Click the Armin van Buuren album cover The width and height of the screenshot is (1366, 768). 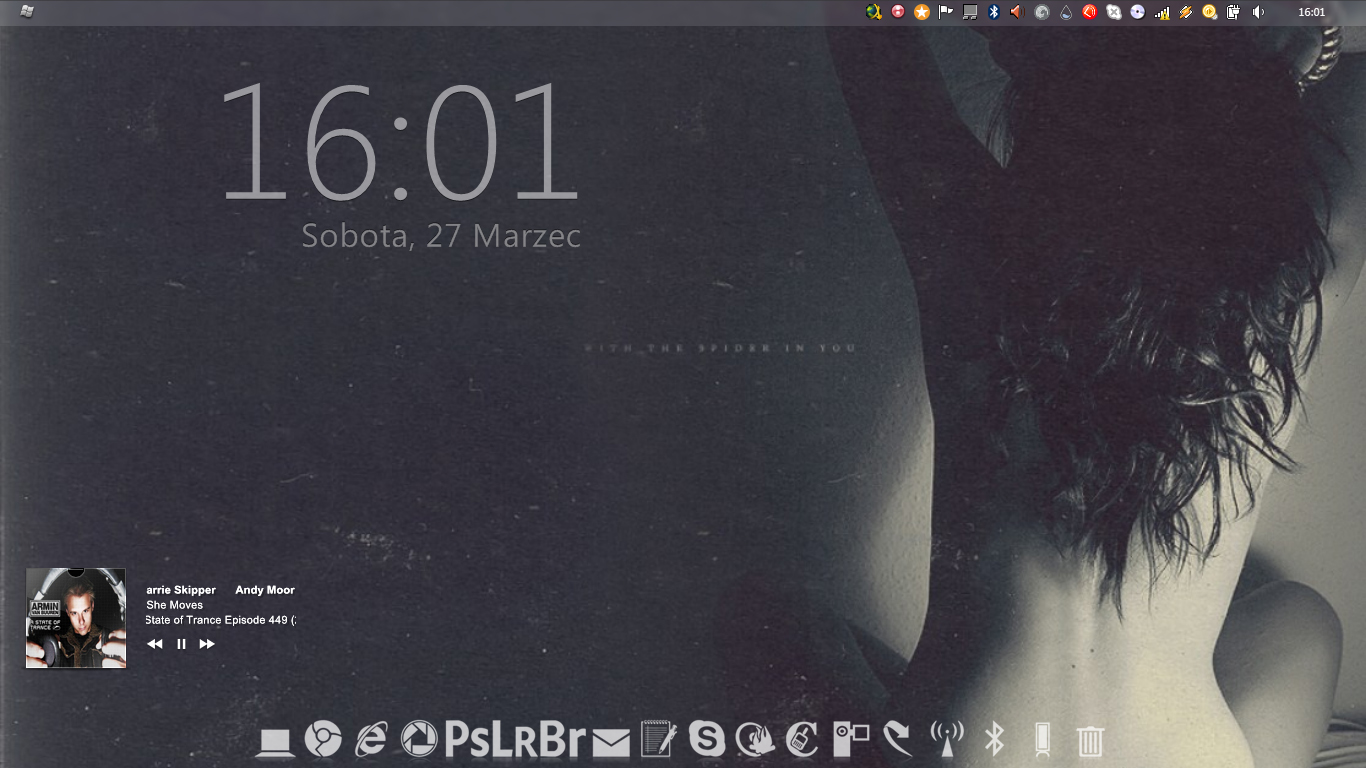tap(76, 618)
